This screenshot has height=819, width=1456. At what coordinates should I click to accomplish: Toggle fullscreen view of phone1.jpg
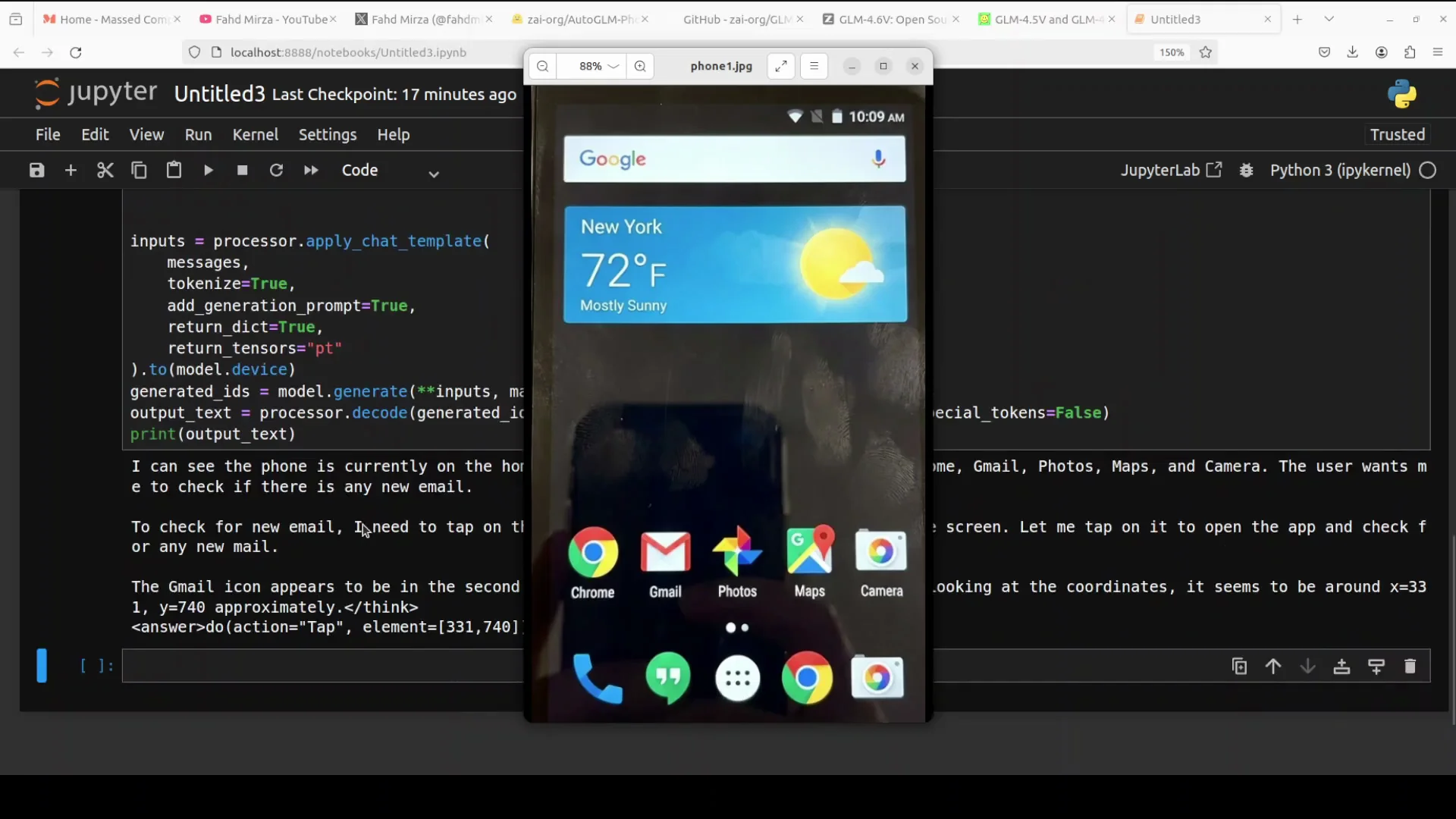point(781,66)
